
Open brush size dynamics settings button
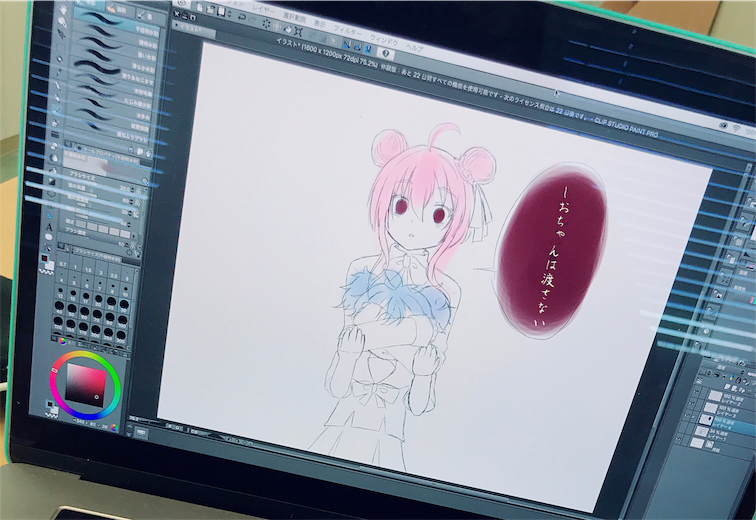coord(138,191)
